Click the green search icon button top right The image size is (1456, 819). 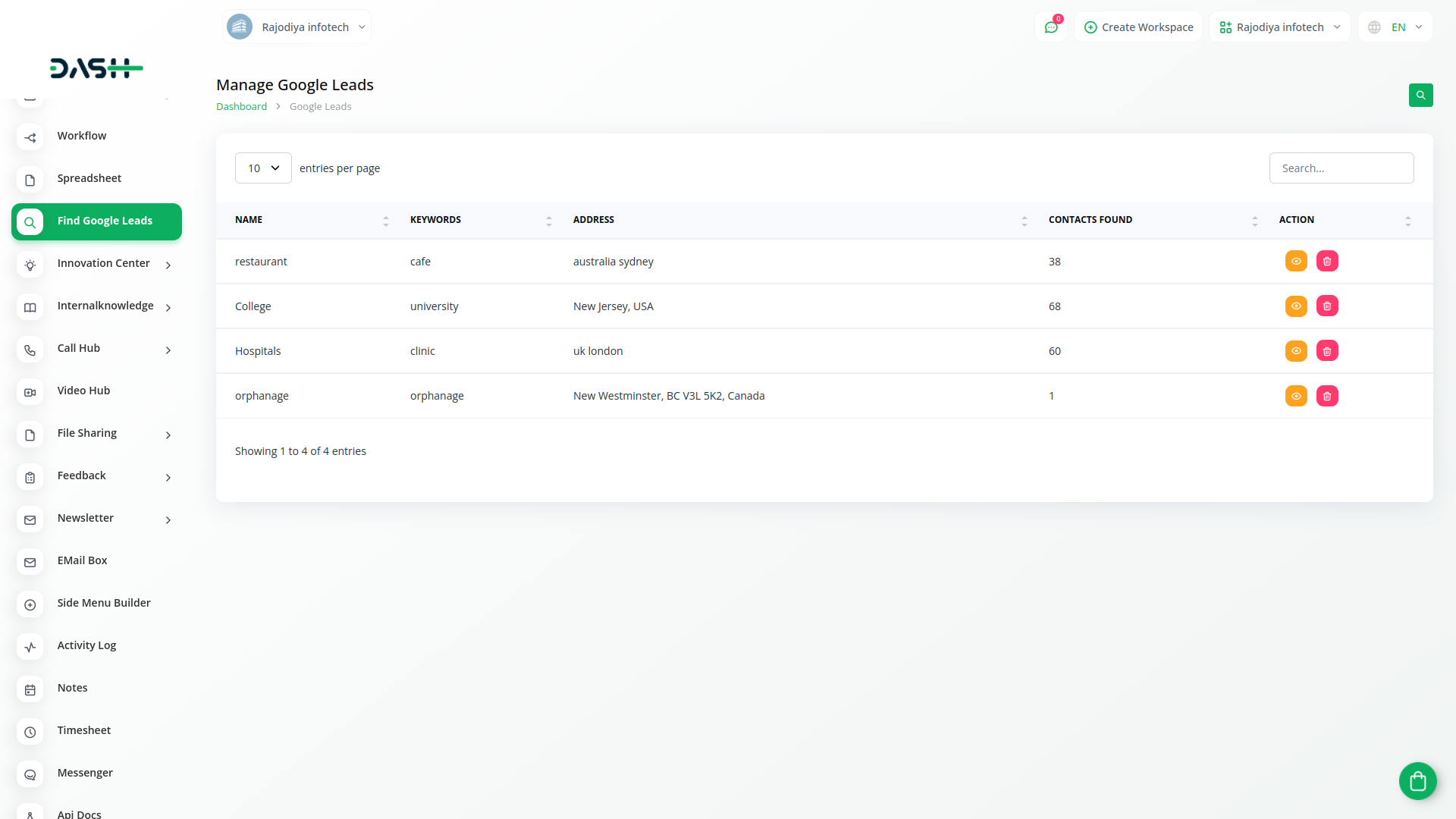coord(1420,95)
